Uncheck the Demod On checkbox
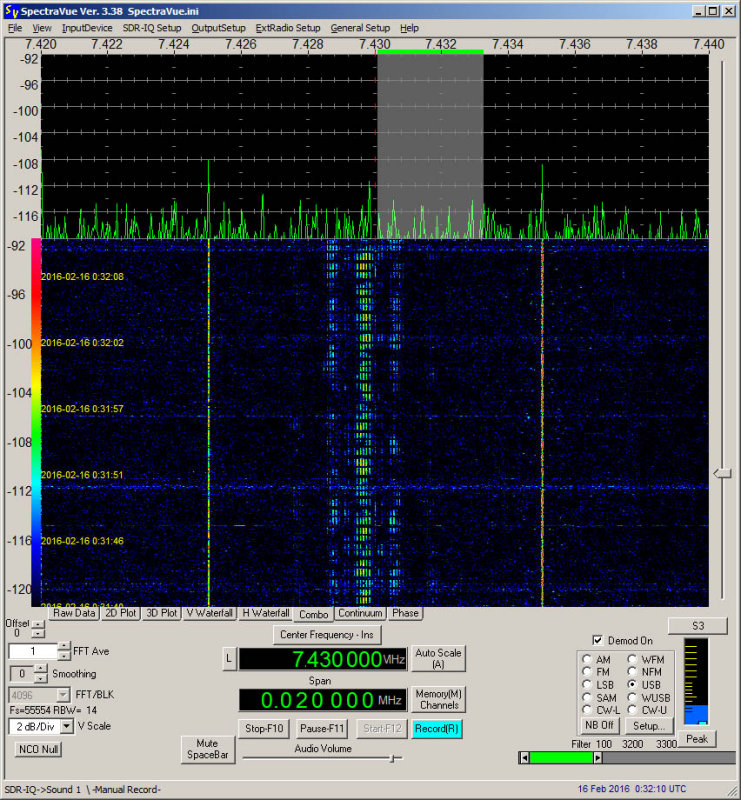The width and height of the screenshot is (741, 800). 598,640
